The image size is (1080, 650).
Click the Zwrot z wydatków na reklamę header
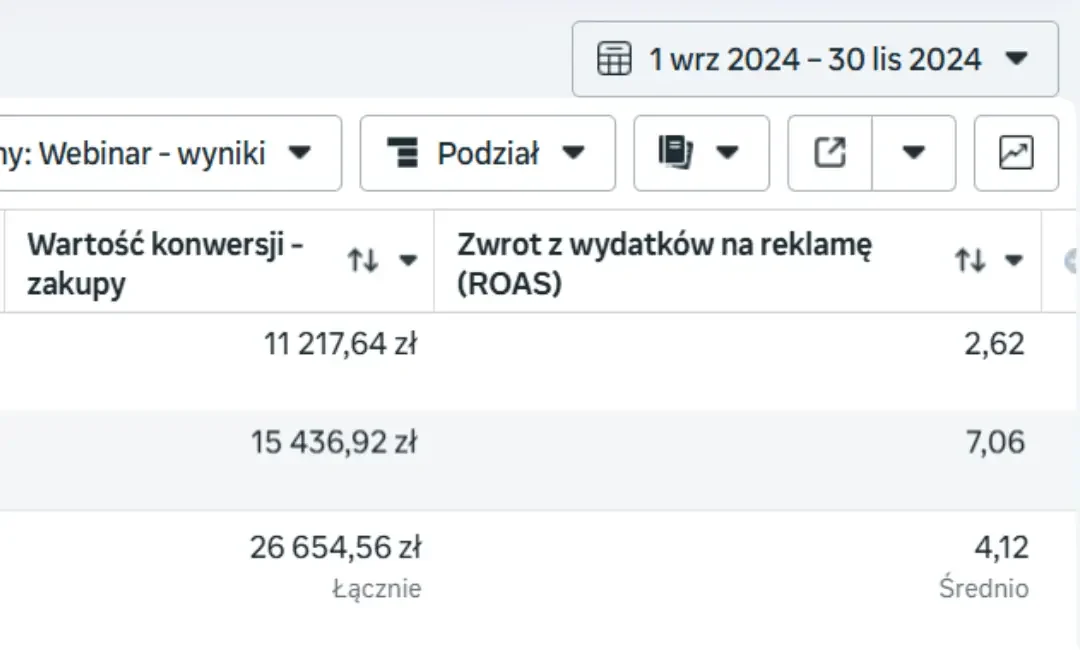[x=665, y=264]
